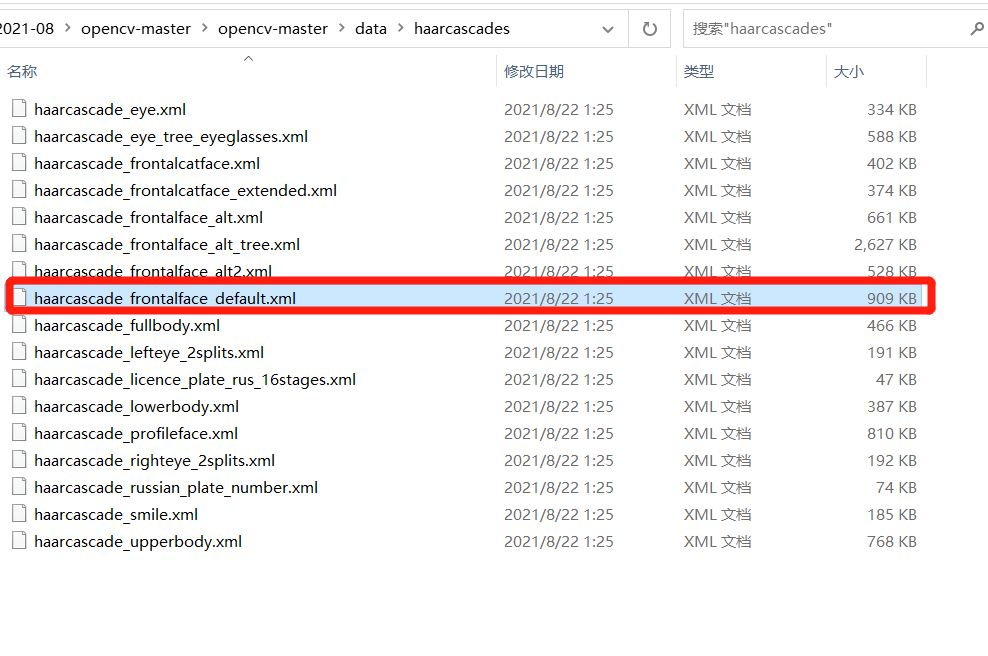Expand chevron before first opencv-master breadcrumb
The height and width of the screenshot is (656, 988).
point(67,28)
